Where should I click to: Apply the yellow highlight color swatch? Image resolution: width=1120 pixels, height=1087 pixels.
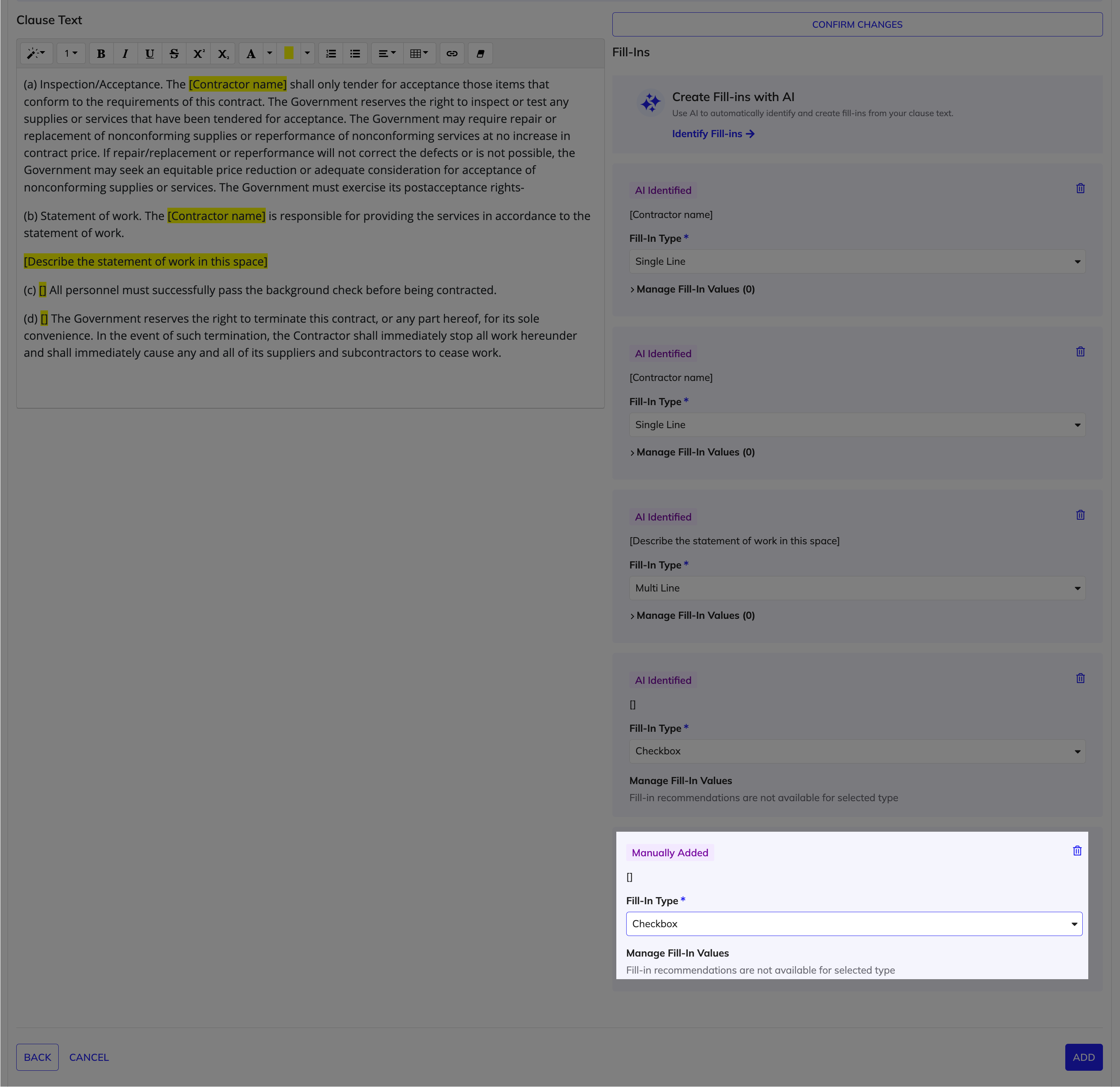(x=289, y=54)
